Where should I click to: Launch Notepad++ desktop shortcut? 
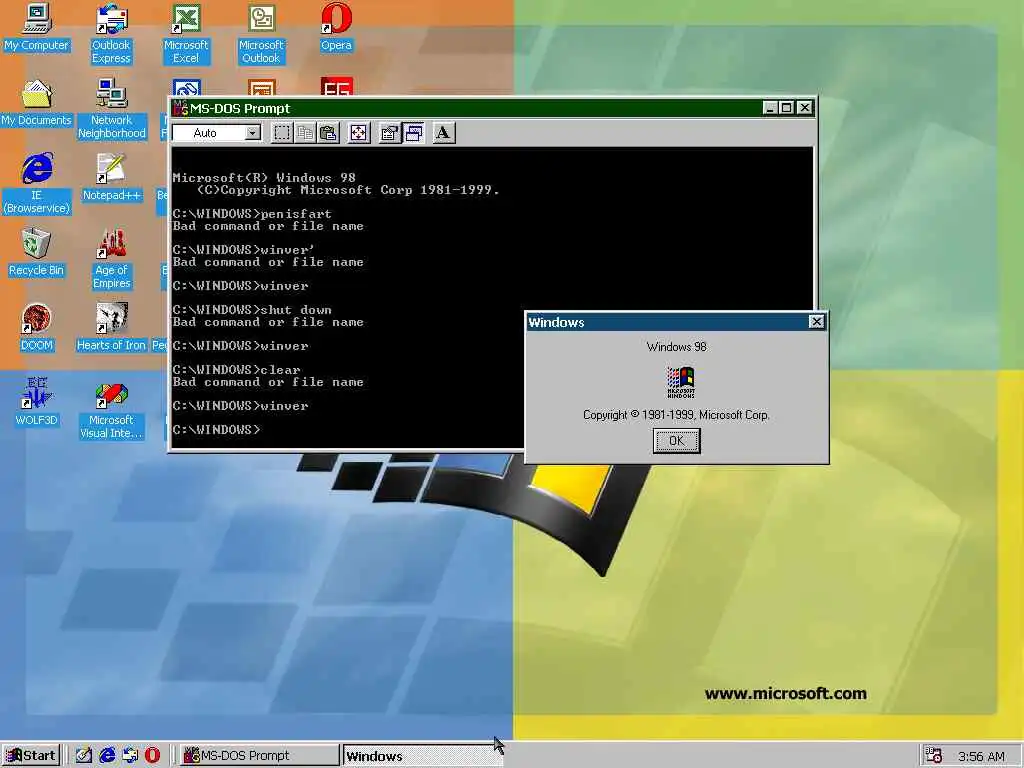pos(112,178)
